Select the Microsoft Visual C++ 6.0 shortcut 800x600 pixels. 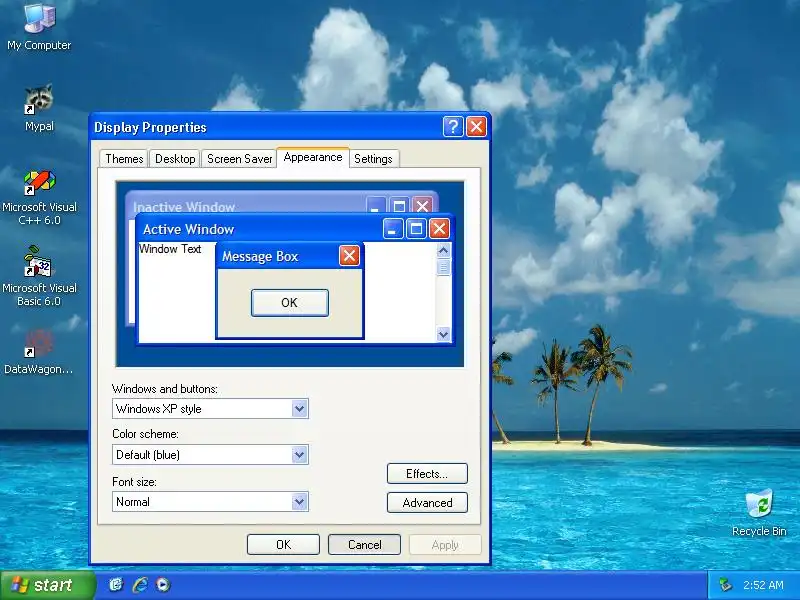(39, 198)
